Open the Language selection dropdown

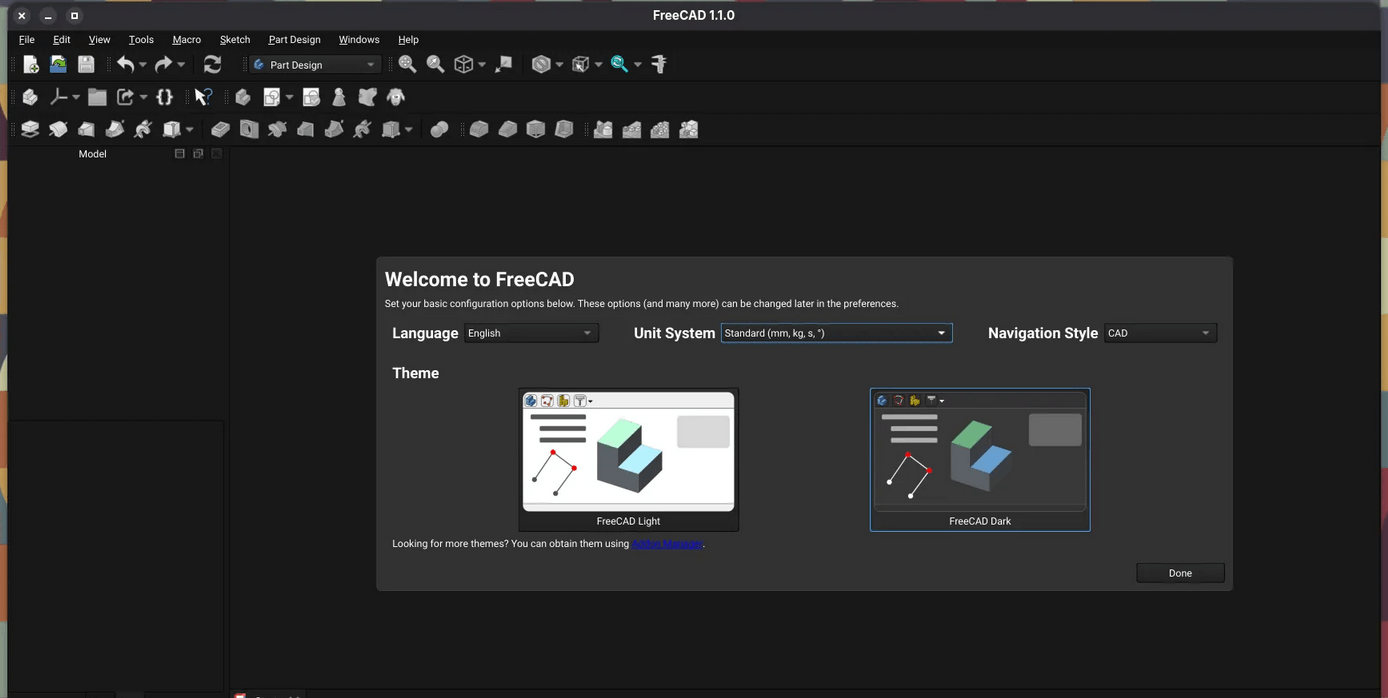(x=530, y=333)
